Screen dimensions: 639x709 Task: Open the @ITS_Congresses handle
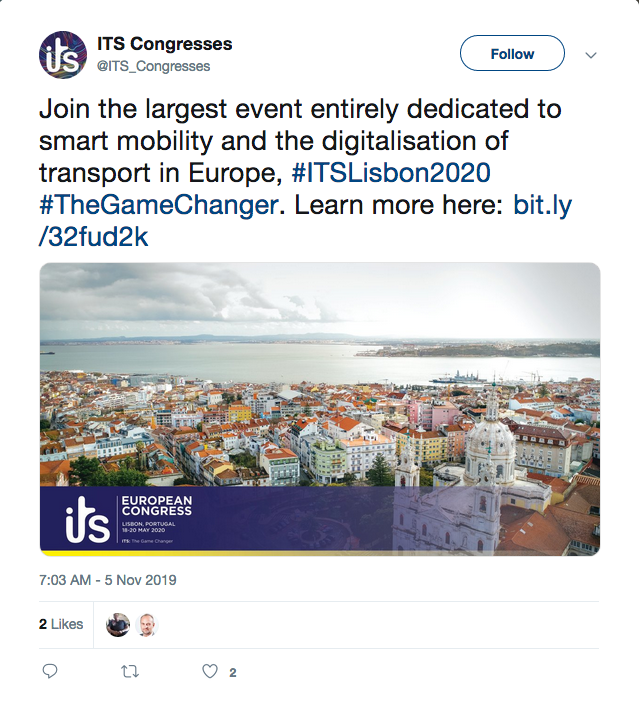pyautogui.click(x=153, y=66)
